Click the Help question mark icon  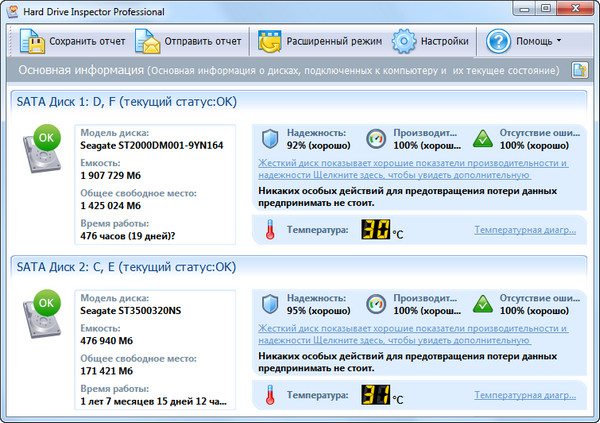click(x=498, y=41)
